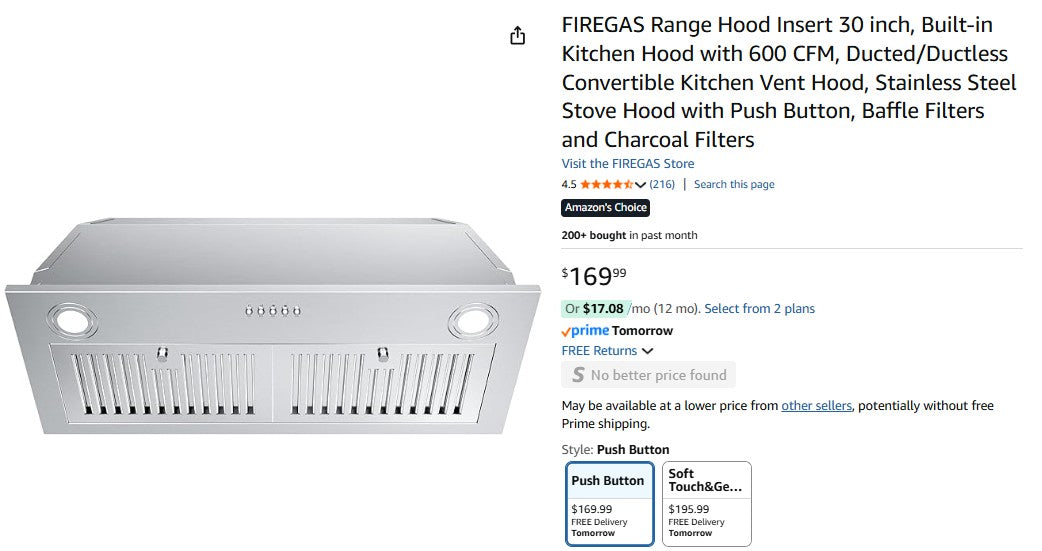
Task: Click the share icon above product image
Action: (x=517, y=36)
